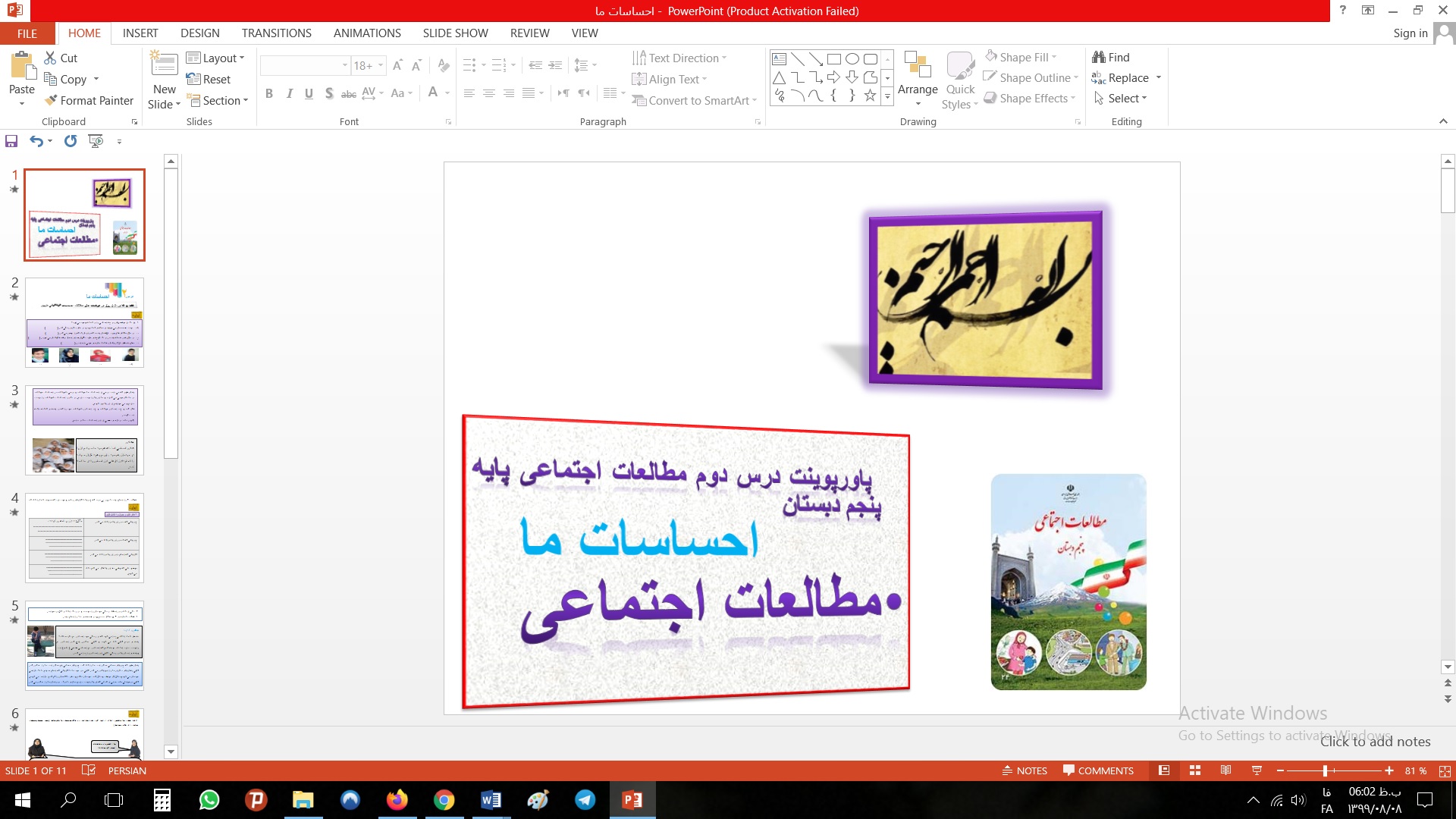Select the Arrange tool icon
Screen dimensions: 1456x819
point(918,65)
